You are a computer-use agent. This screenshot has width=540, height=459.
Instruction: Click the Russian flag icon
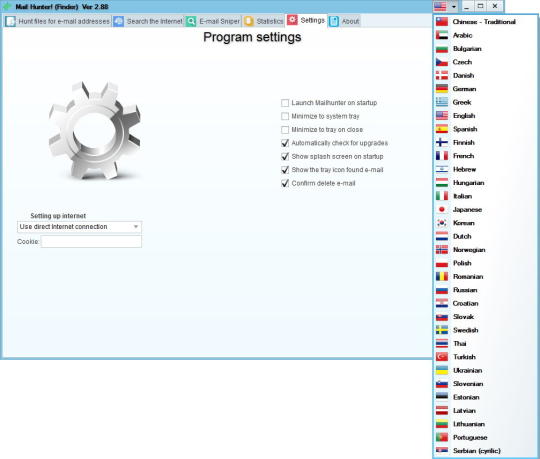point(442,290)
